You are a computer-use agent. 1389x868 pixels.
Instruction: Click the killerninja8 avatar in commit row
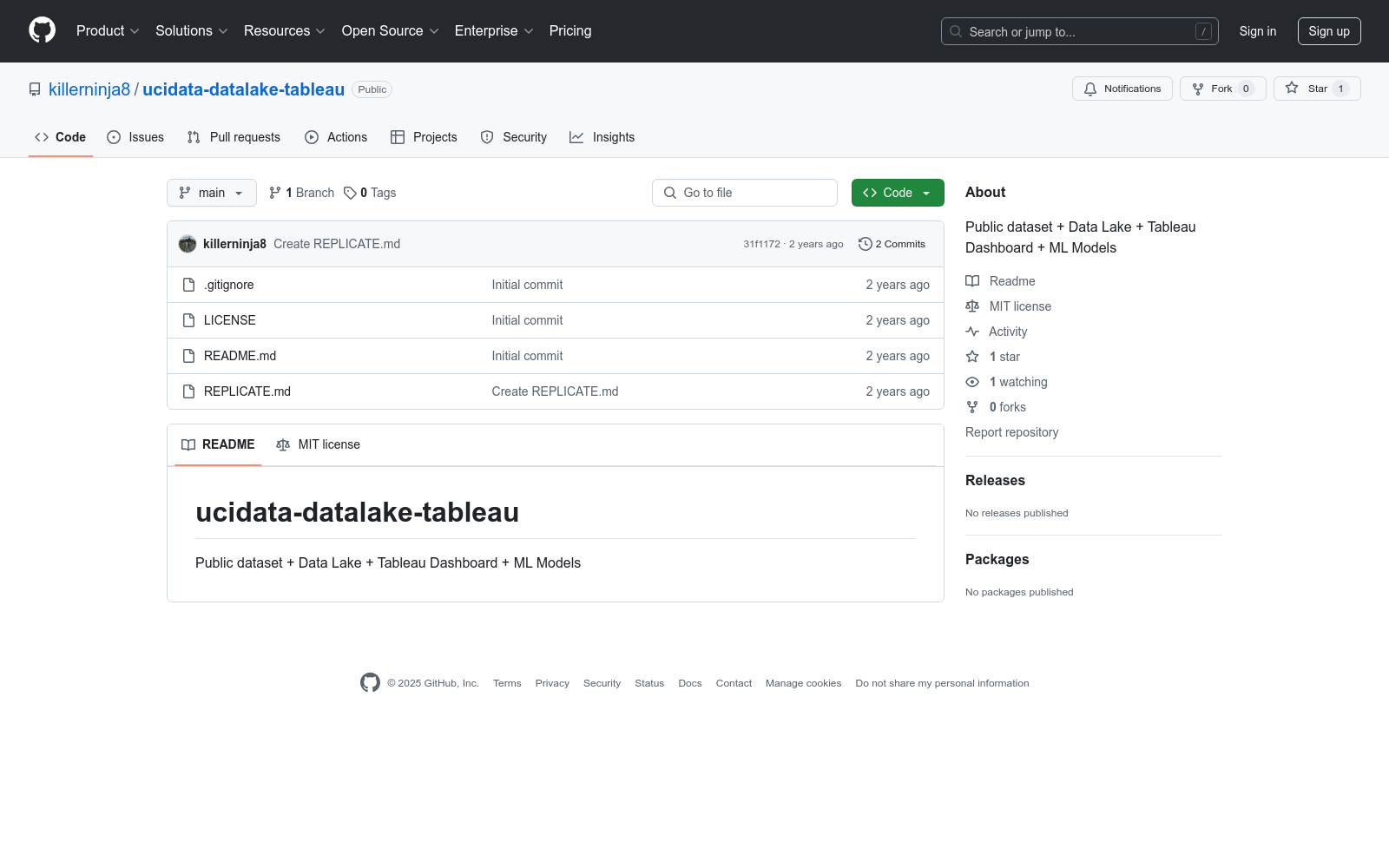[x=188, y=244]
